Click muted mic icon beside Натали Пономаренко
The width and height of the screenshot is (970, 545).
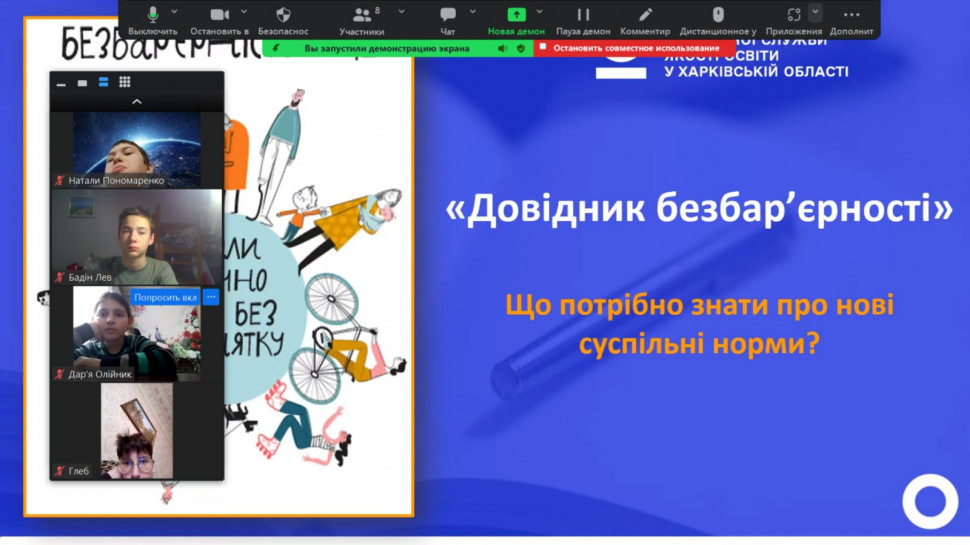coord(60,180)
